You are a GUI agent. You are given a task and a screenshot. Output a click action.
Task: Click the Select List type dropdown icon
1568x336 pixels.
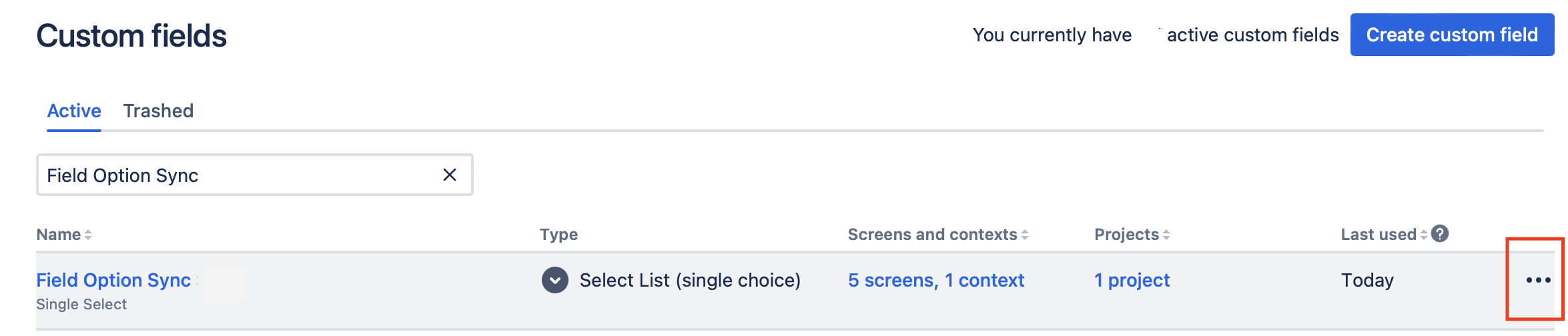click(554, 280)
